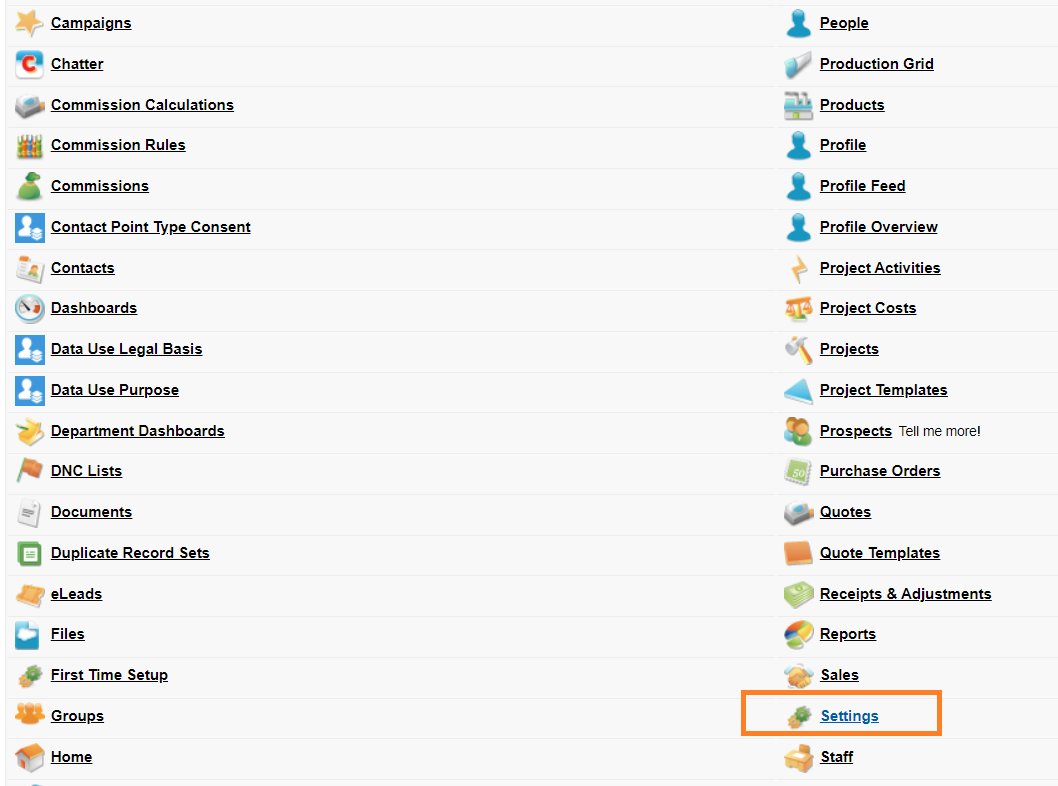Viewport: 1058px width, 786px height.
Task: Open Department Dashboards link
Action: click(138, 431)
